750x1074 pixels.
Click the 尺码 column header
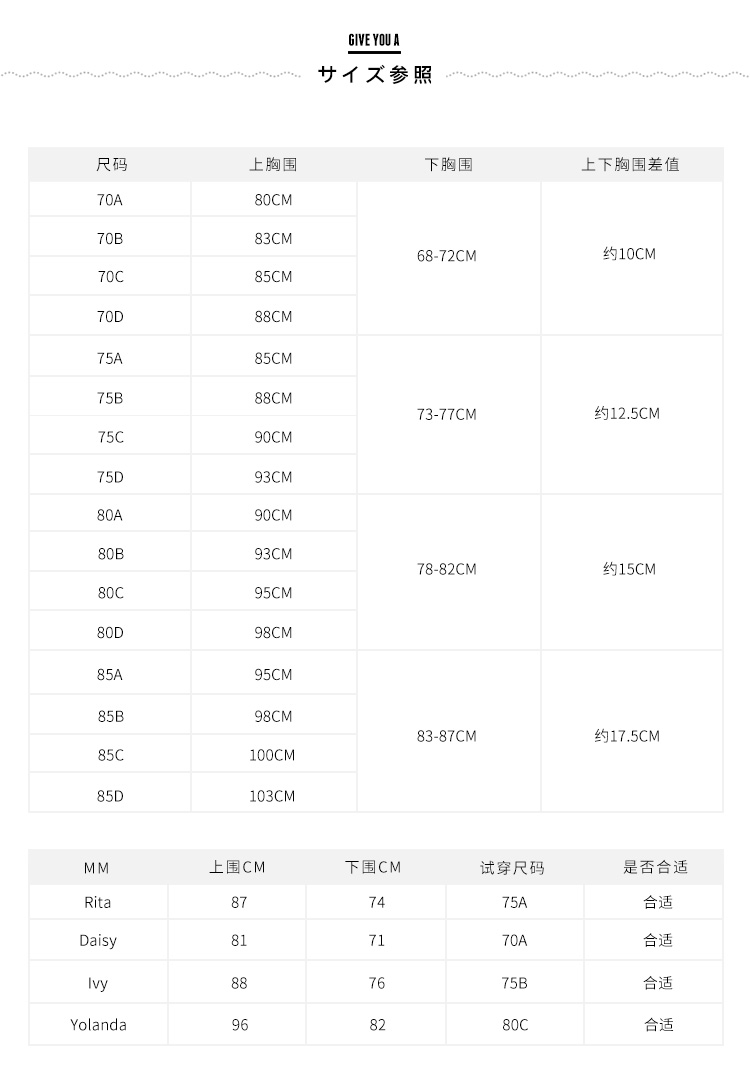pyautogui.click(x=112, y=164)
